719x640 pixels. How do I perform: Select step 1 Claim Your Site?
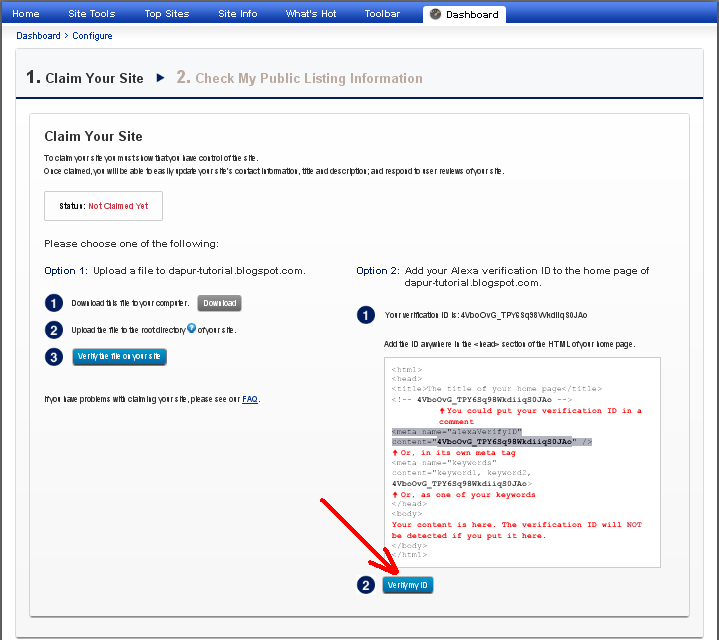[x=85, y=77]
